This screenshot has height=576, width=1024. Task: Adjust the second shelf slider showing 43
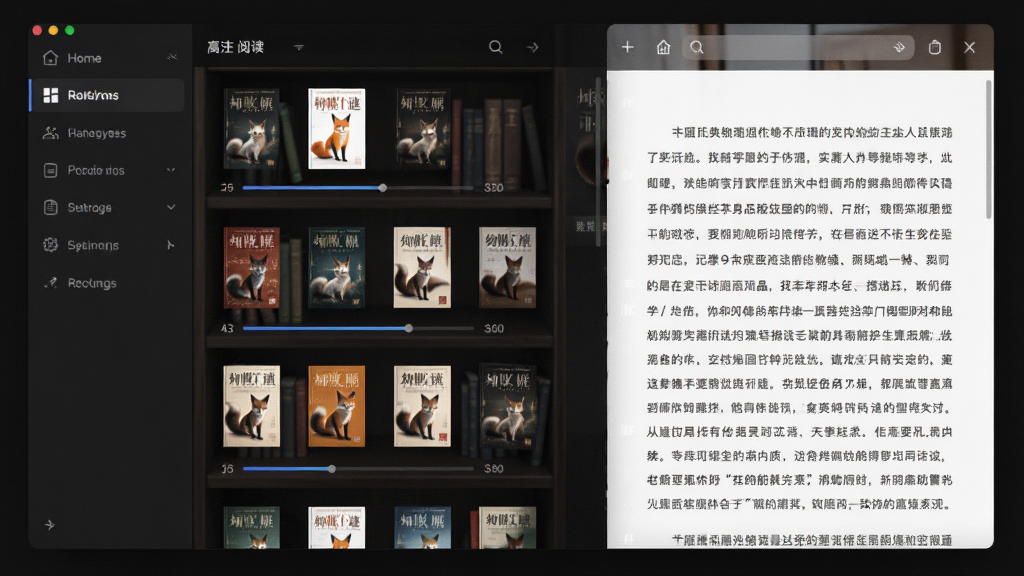click(x=358, y=328)
